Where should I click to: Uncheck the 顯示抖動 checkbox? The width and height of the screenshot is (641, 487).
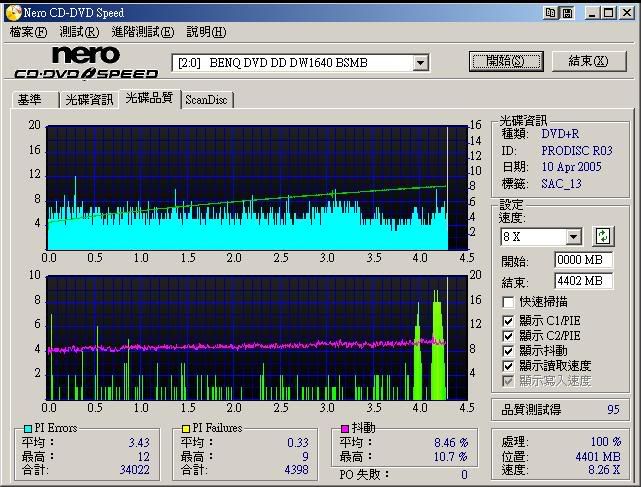tap(509, 351)
